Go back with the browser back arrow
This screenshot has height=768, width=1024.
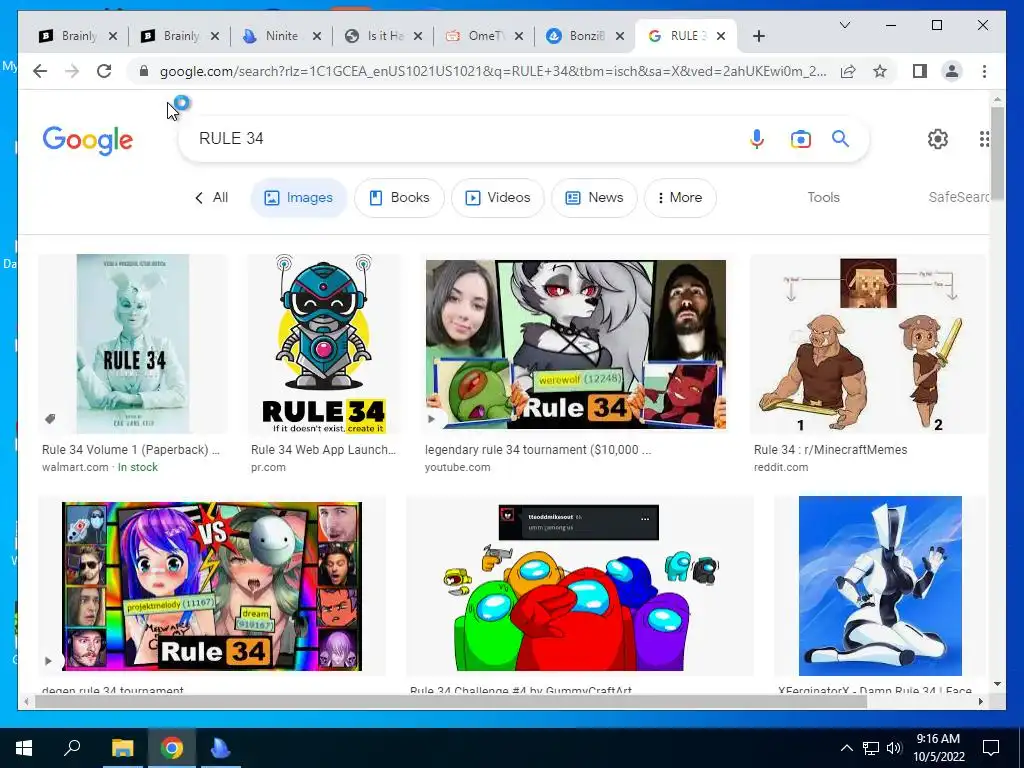point(40,71)
